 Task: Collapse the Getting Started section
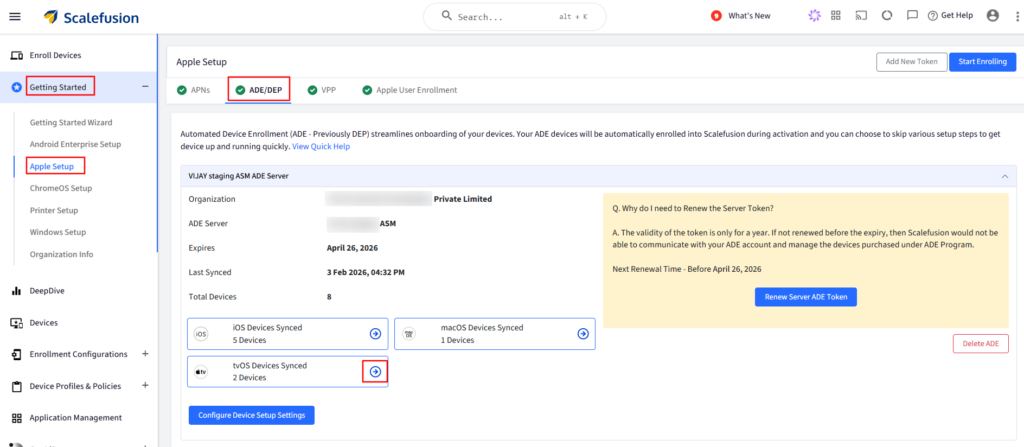pyautogui.click(x=145, y=87)
